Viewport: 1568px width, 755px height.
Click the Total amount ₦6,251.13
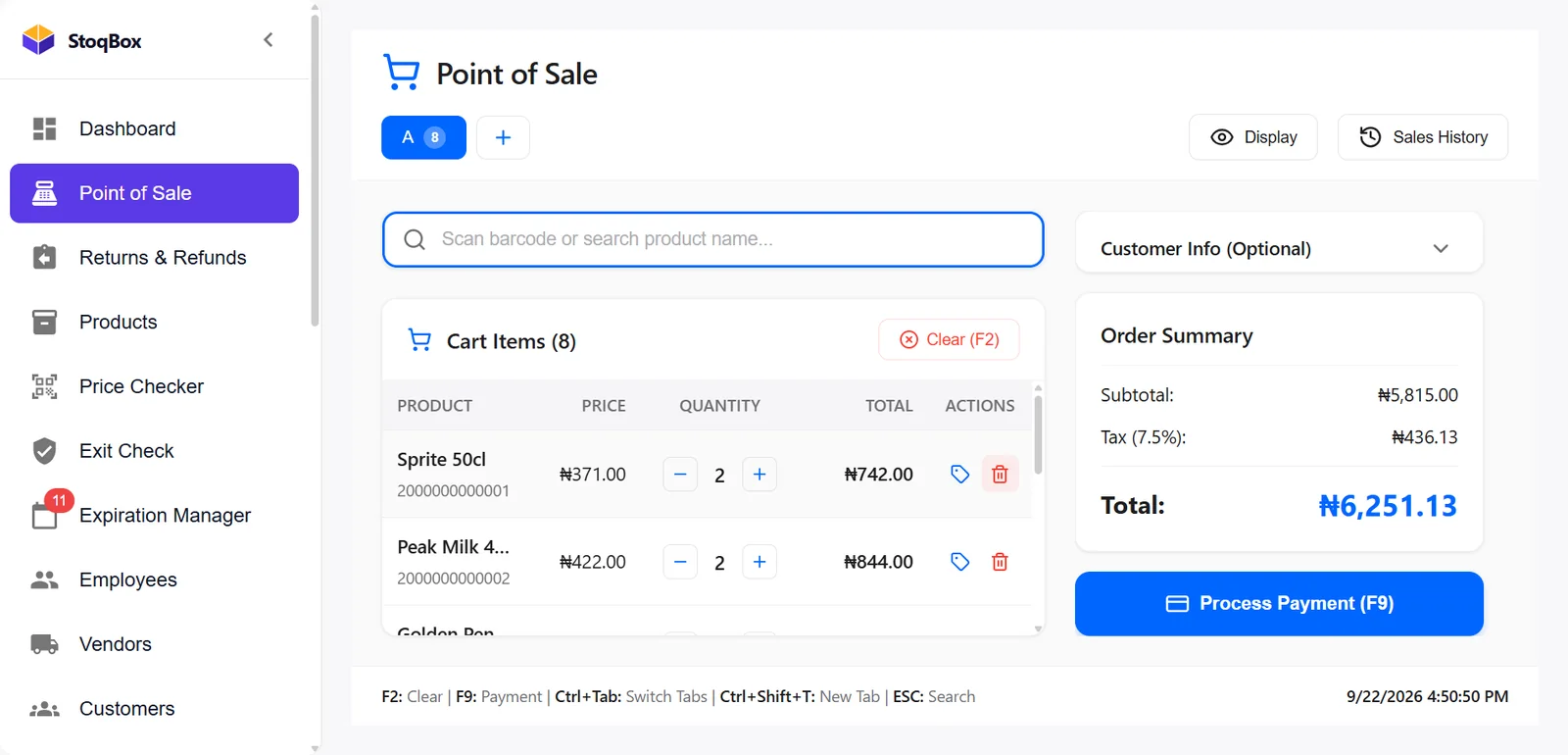pyautogui.click(x=1388, y=506)
